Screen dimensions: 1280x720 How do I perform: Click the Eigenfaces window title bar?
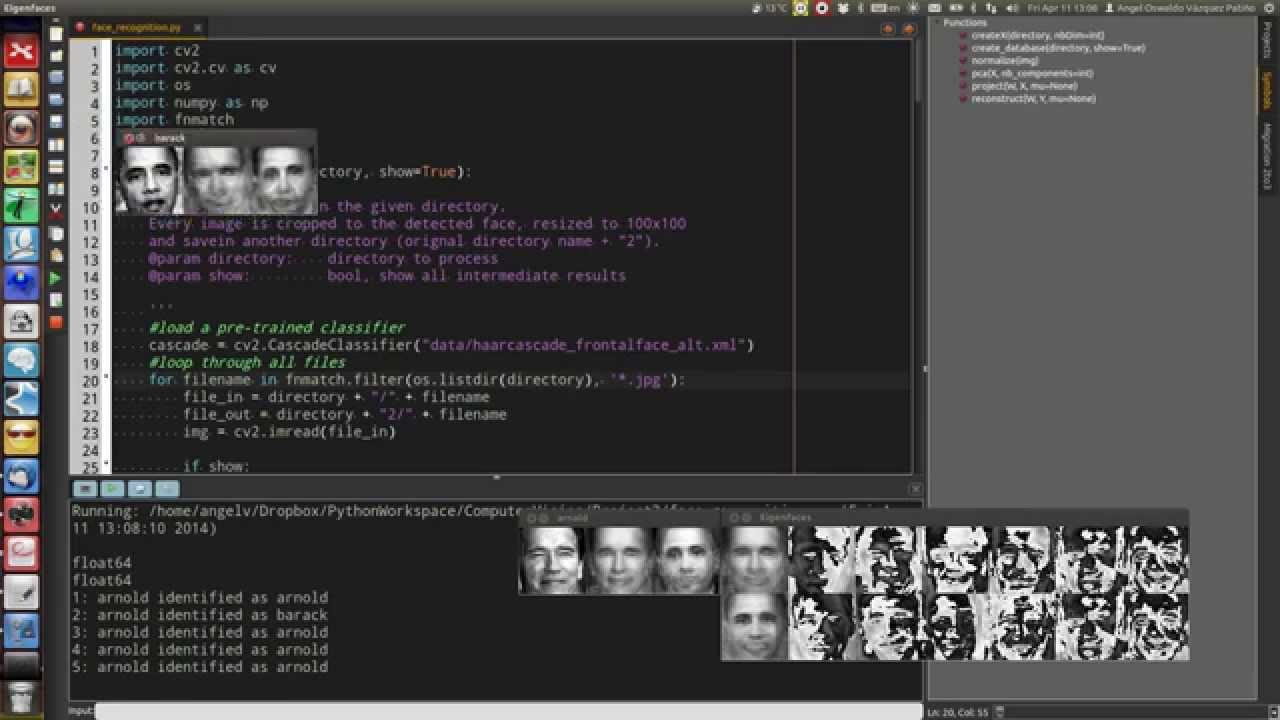click(x=955, y=517)
